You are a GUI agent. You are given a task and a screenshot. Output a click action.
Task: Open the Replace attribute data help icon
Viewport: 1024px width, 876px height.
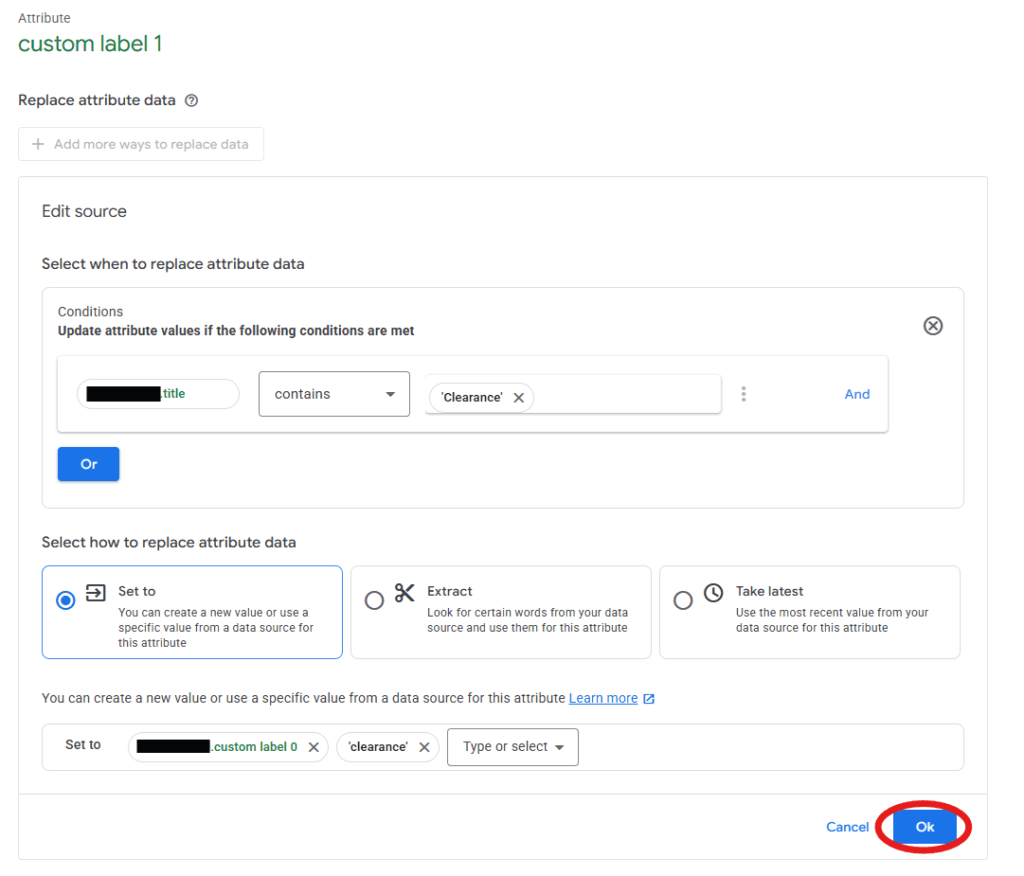point(191,101)
